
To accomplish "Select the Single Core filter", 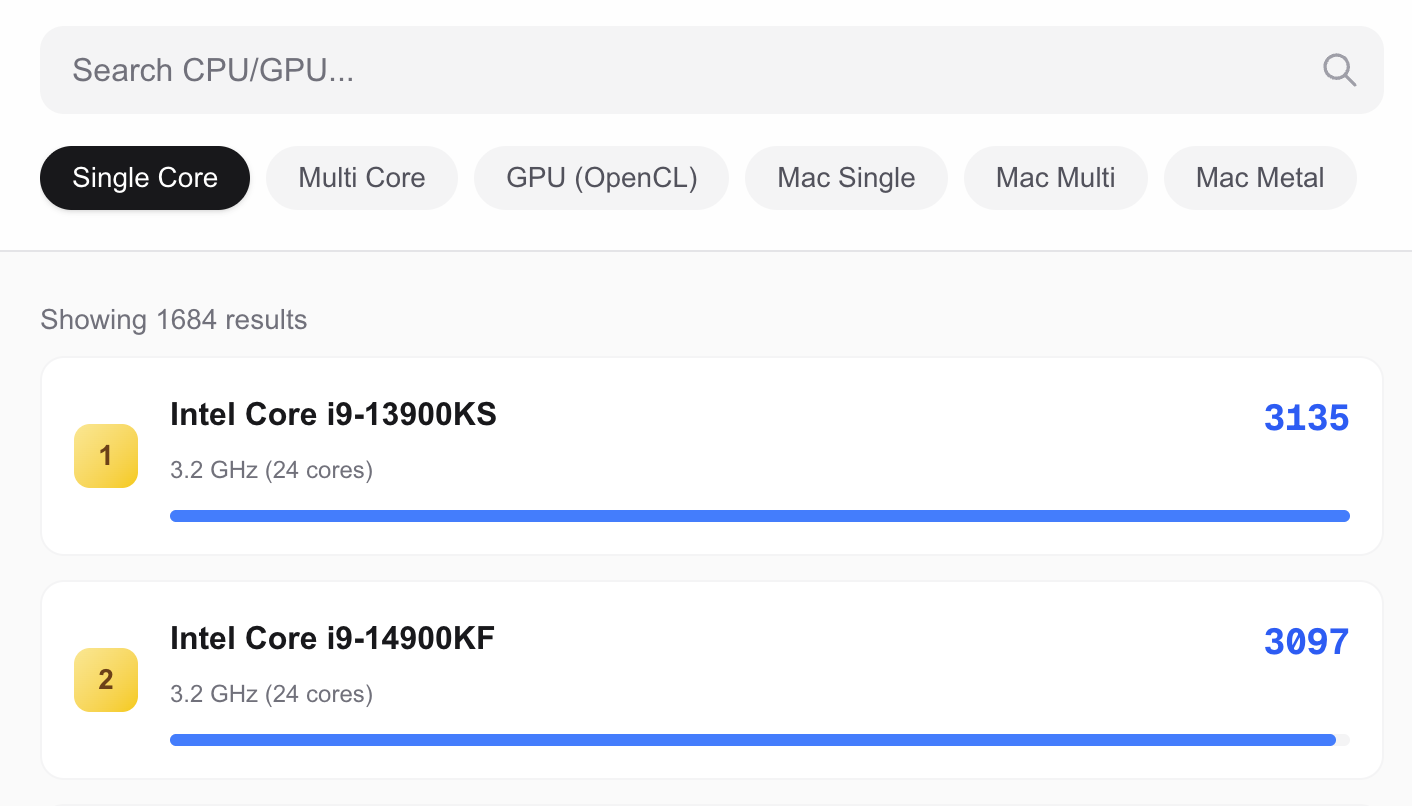I will pyautogui.click(x=145, y=178).
